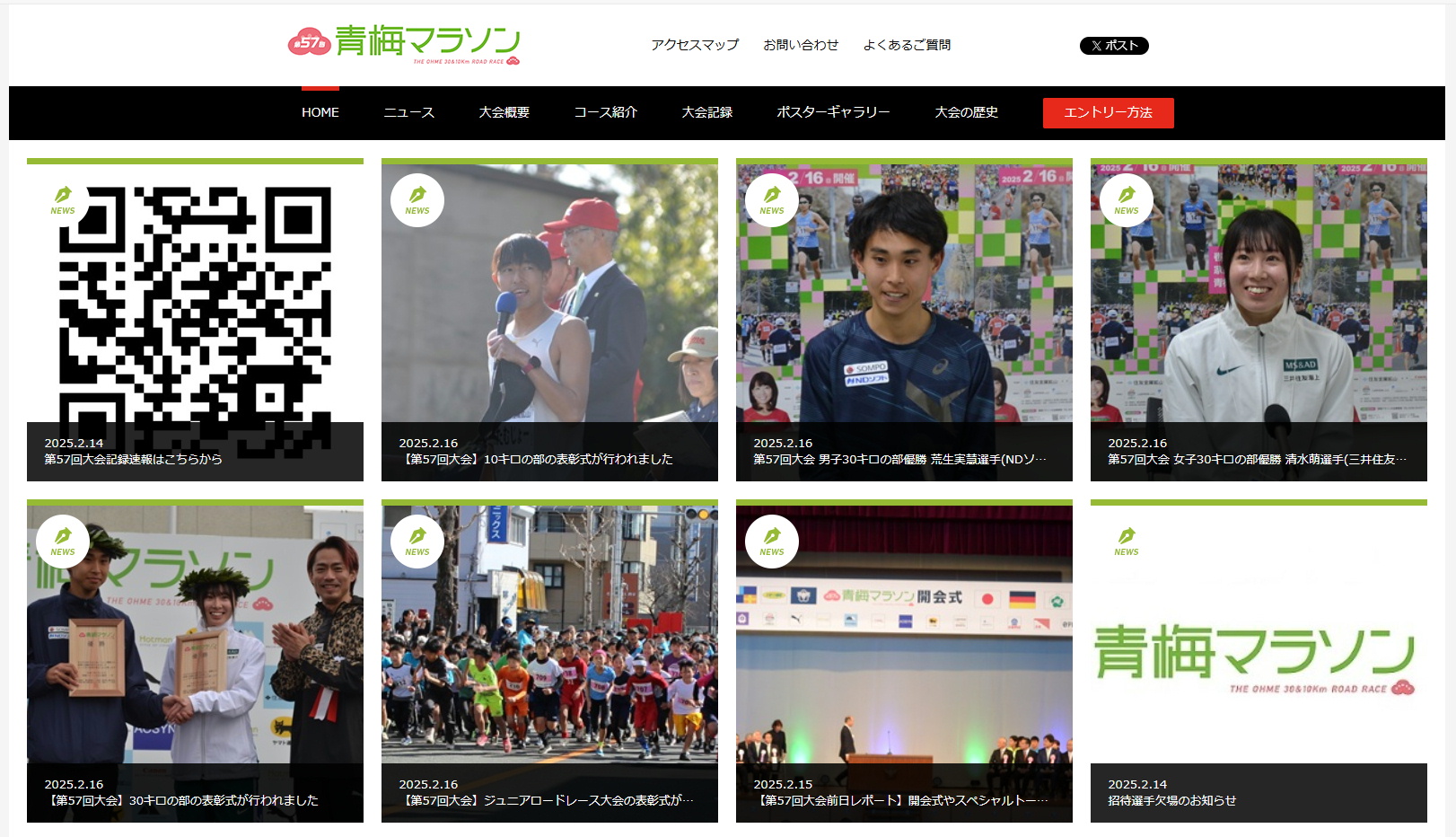Click NEWS badge on 招待選手欠場のお知らせ card

click(1127, 542)
